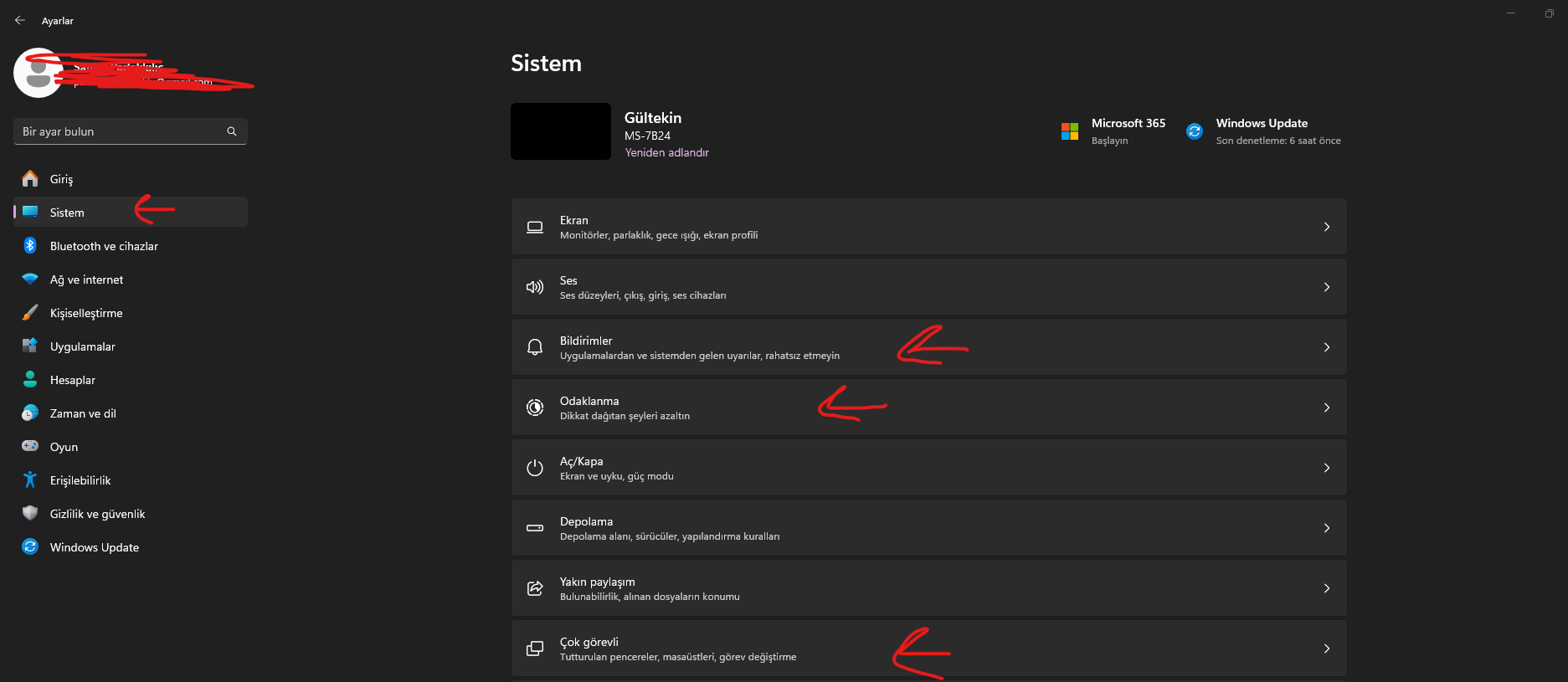Click the Gizlilik ve güvenlik shield icon
Viewport: 1568px width, 682px height.
click(x=30, y=514)
